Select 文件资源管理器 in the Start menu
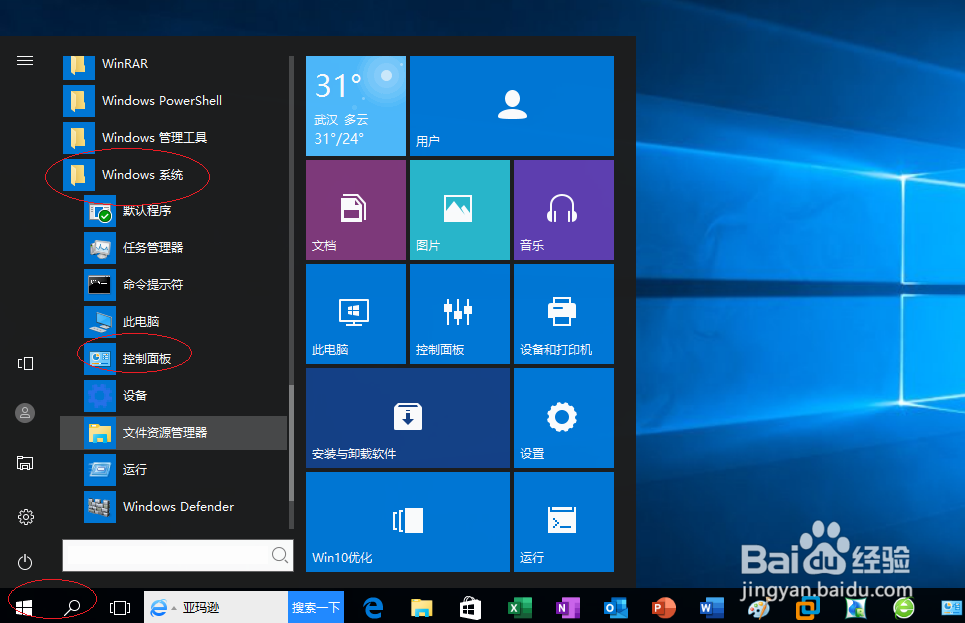The width and height of the screenshot is (965, 623). click(x=176, y=432)
